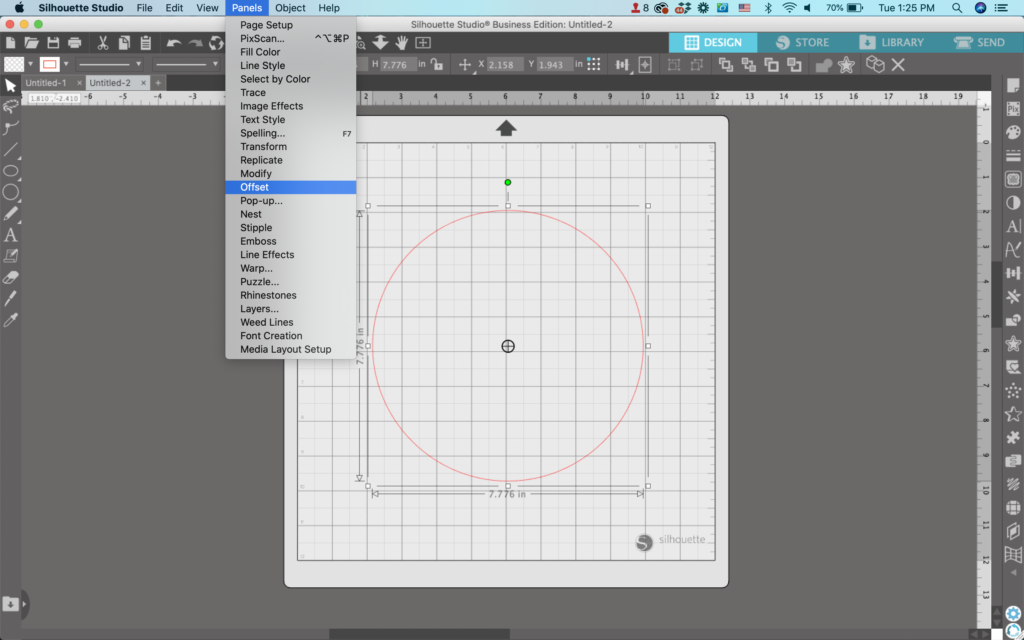Switch to the DESIGN view
This screenshot has width=1024, height=640.
coord(712,42)
